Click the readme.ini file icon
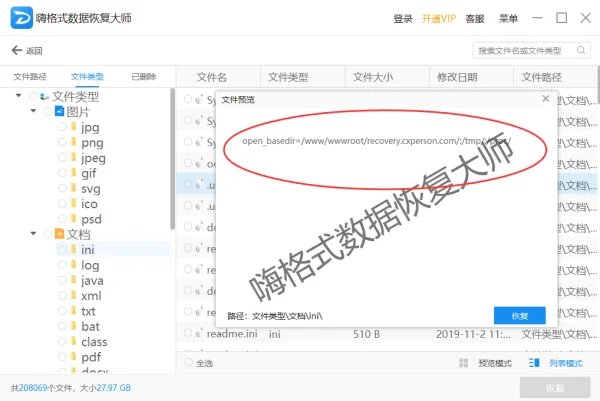 (x=198, y=334)
